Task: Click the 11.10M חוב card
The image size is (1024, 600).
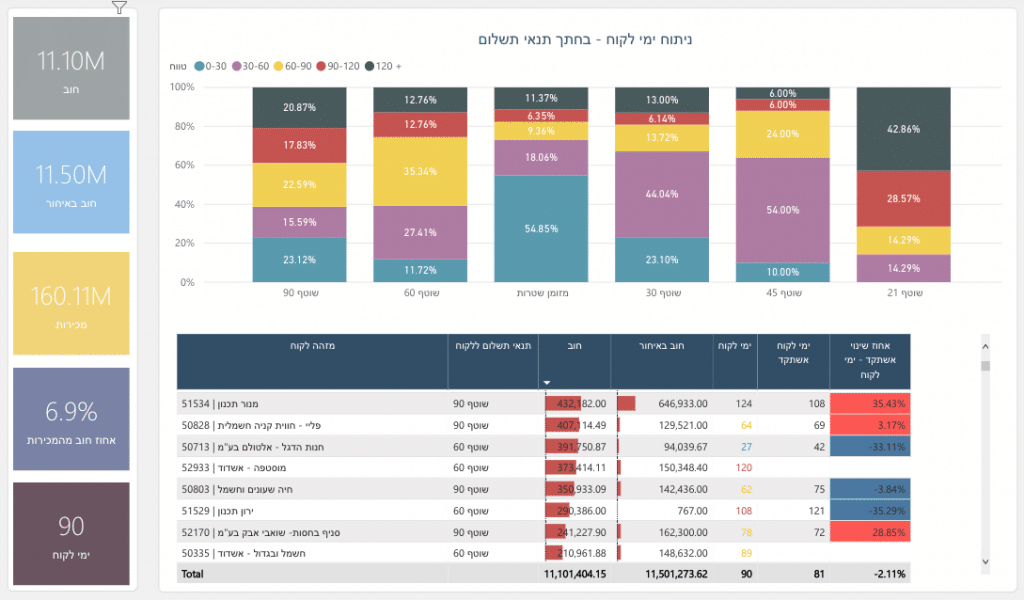Action: pyautogui.click(x=71, y=68)
